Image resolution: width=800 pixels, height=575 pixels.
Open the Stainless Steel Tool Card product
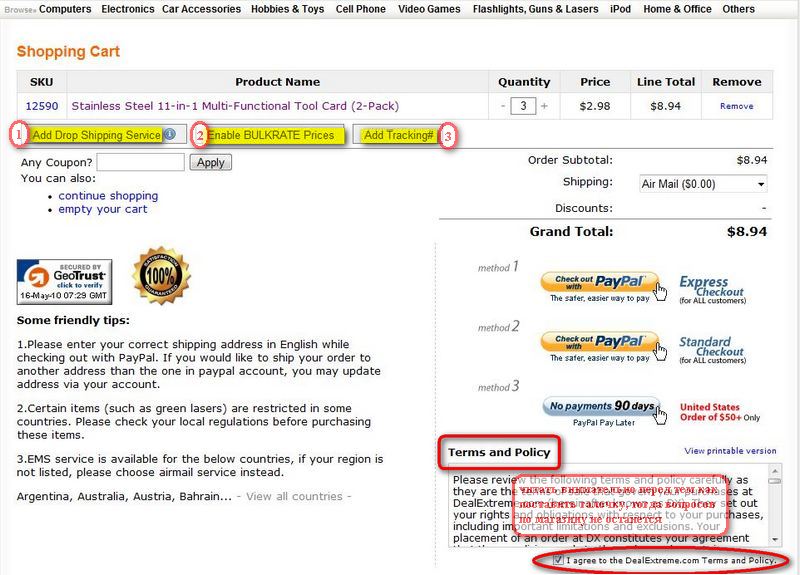(235, 106)
